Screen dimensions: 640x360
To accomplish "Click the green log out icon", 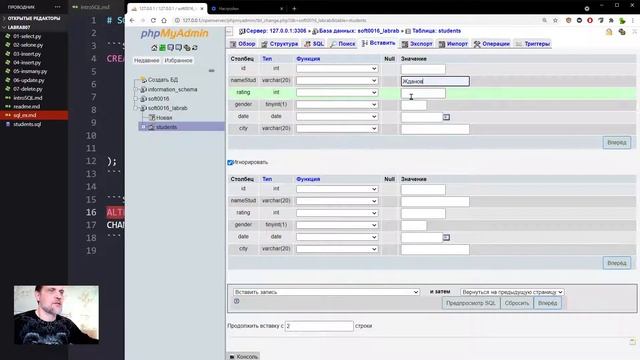I will point(162,48).
